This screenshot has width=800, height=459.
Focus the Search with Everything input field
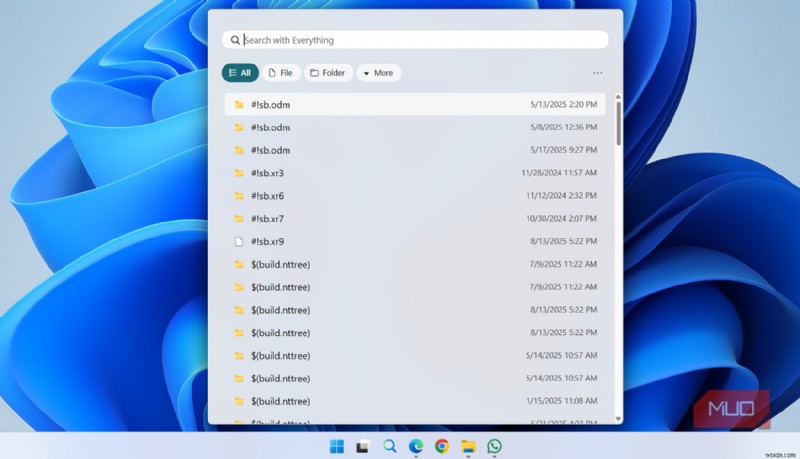click(415, 40)
